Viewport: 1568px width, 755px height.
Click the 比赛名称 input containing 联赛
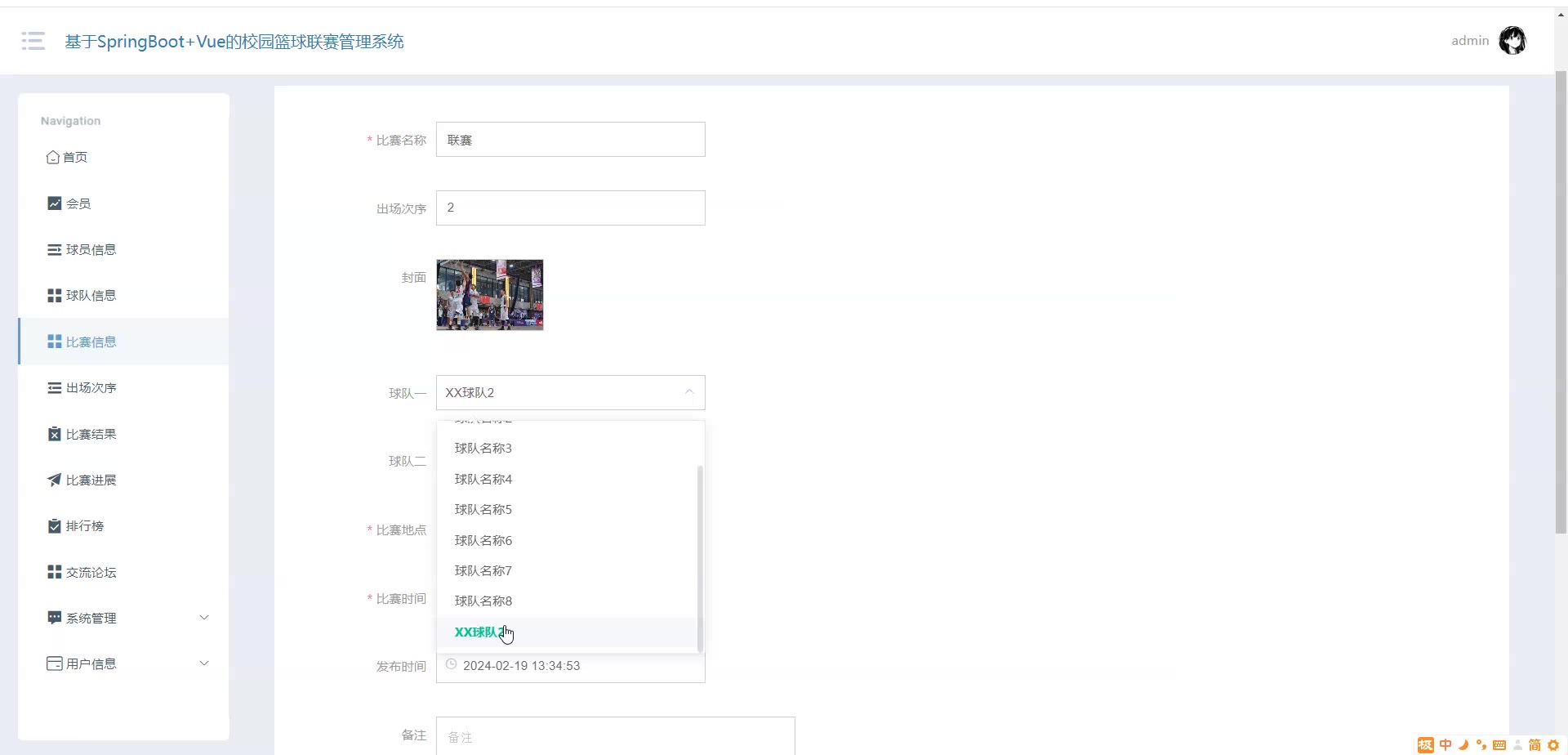[571, 140]
